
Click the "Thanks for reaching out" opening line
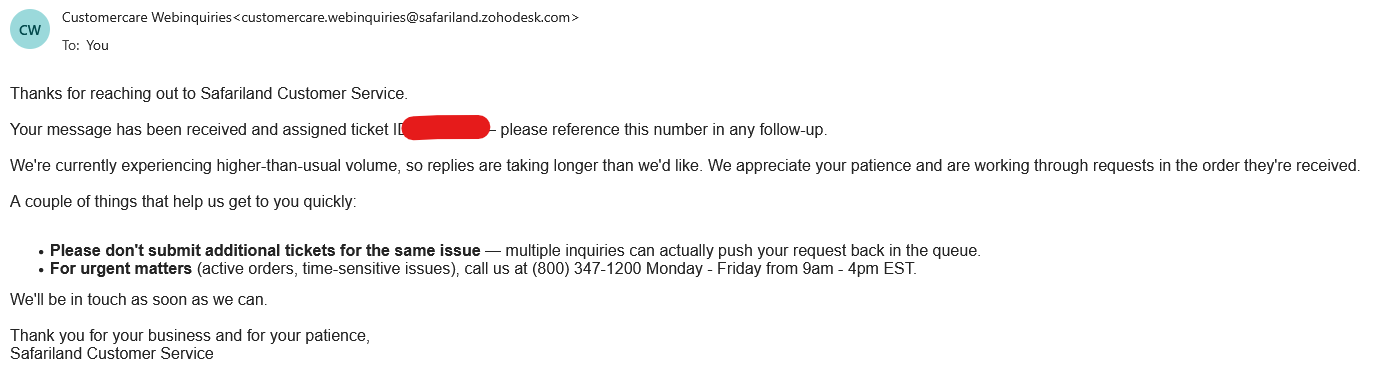[x=209, y=93]
